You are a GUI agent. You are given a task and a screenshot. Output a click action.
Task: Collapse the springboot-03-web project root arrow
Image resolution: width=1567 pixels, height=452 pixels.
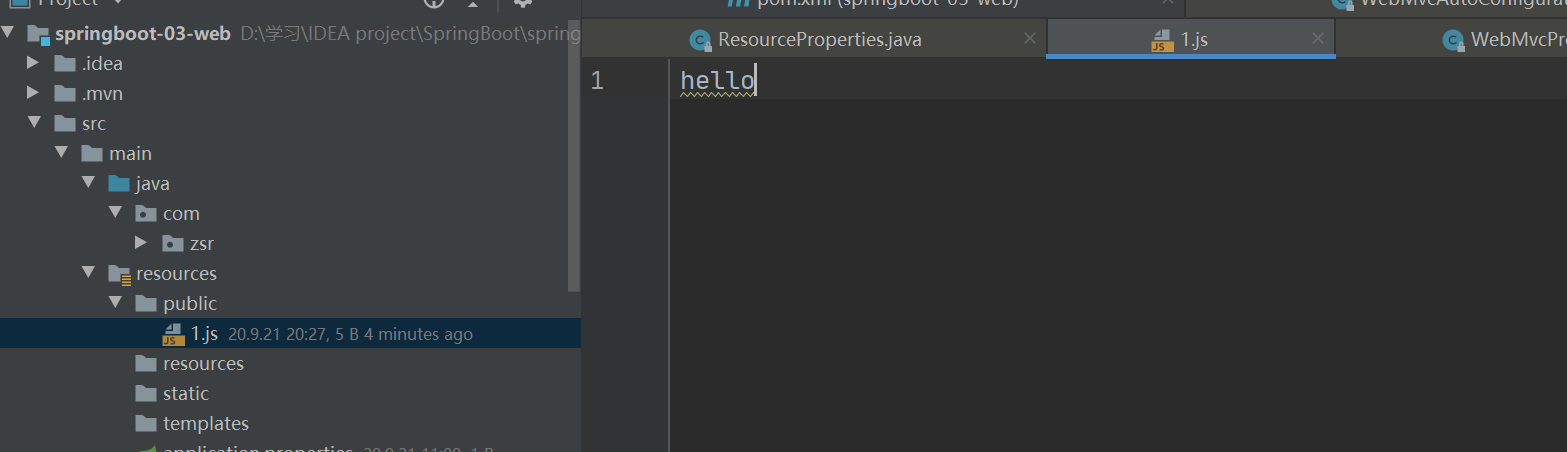[x=9, y=33]
